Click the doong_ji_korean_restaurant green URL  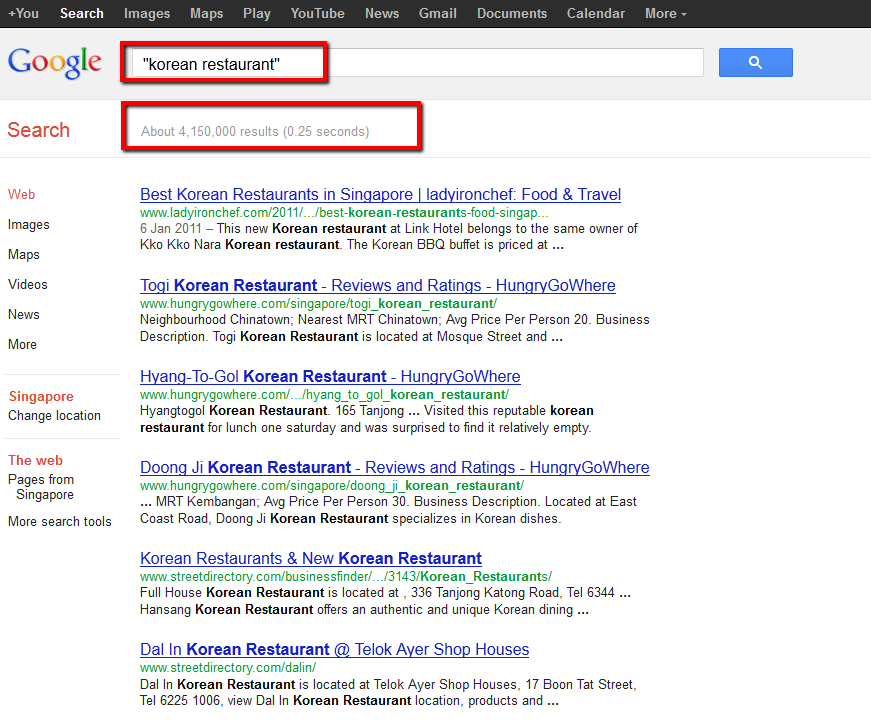(x=332, y=486)
